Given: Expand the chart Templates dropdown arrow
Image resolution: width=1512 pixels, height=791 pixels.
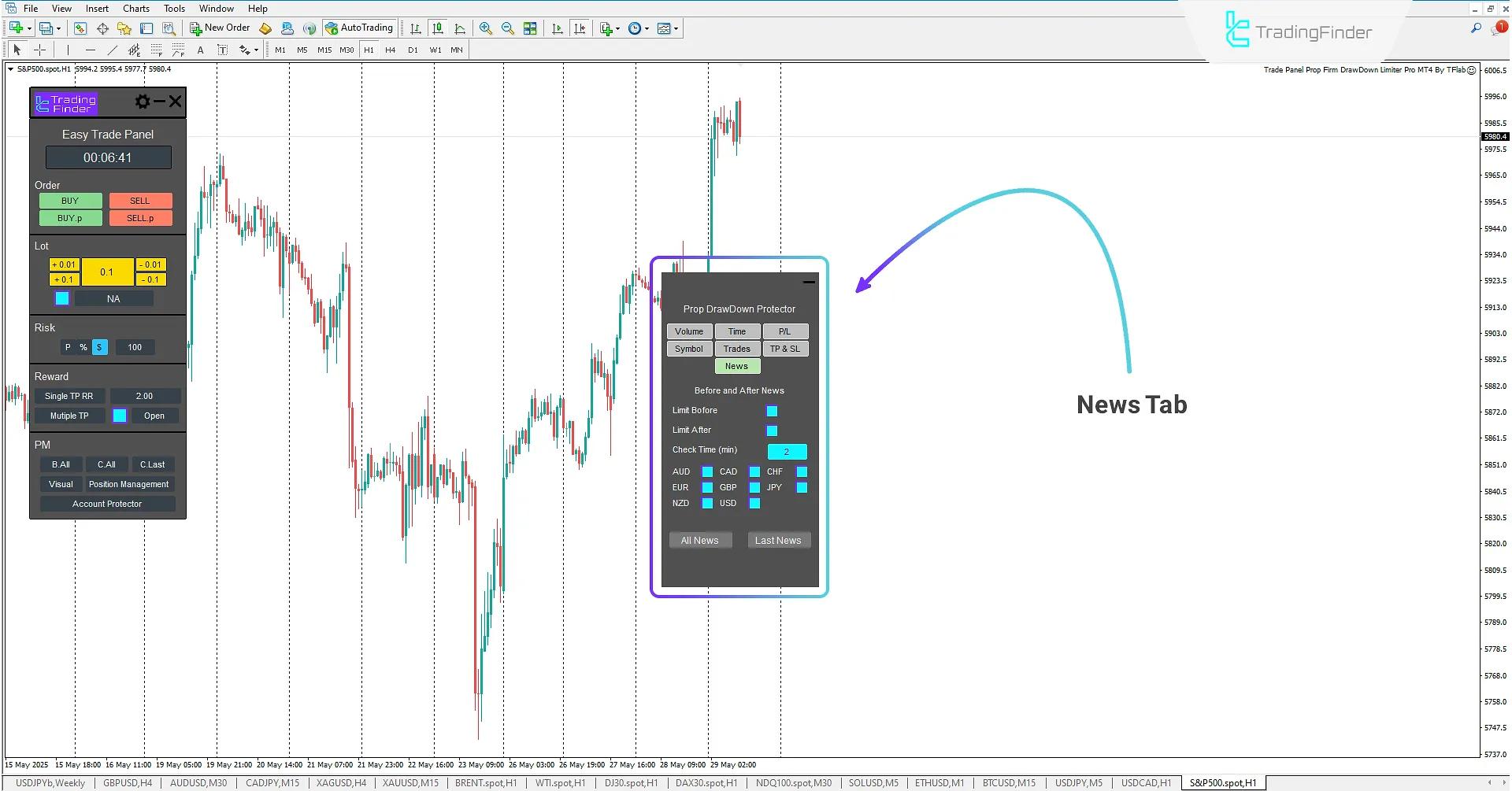Looking at the screenshot, I should pos(676,28).
